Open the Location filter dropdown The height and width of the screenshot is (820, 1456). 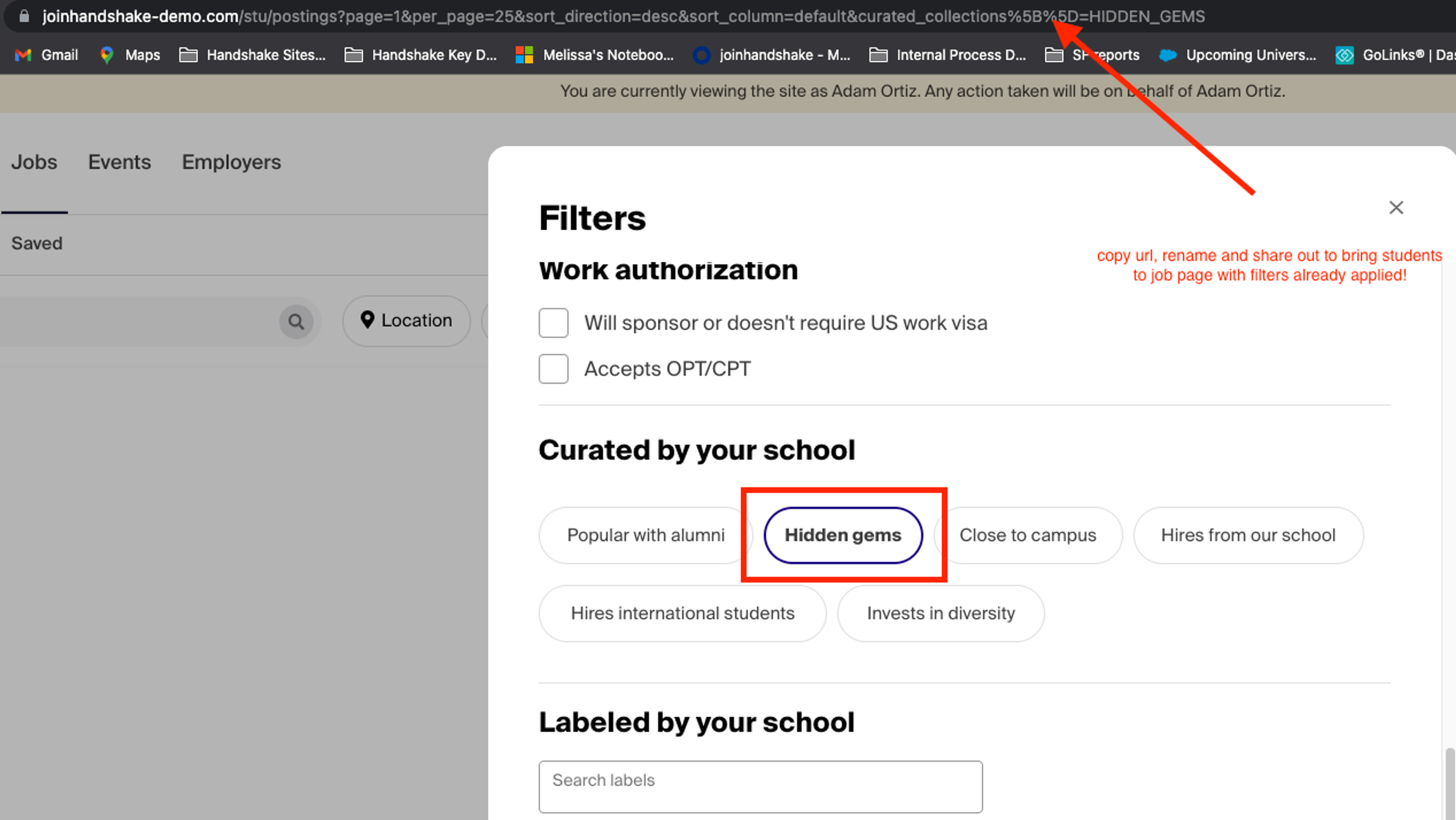406,320
